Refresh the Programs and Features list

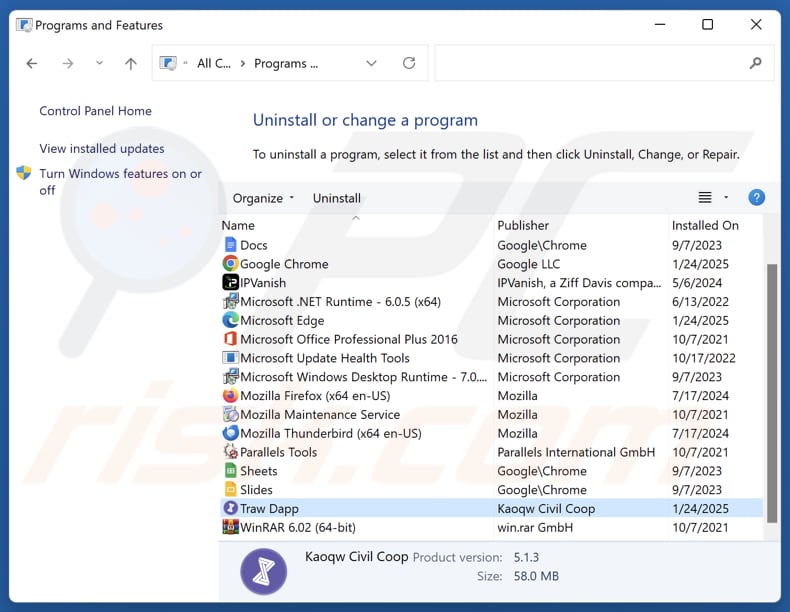coord(409,63)
